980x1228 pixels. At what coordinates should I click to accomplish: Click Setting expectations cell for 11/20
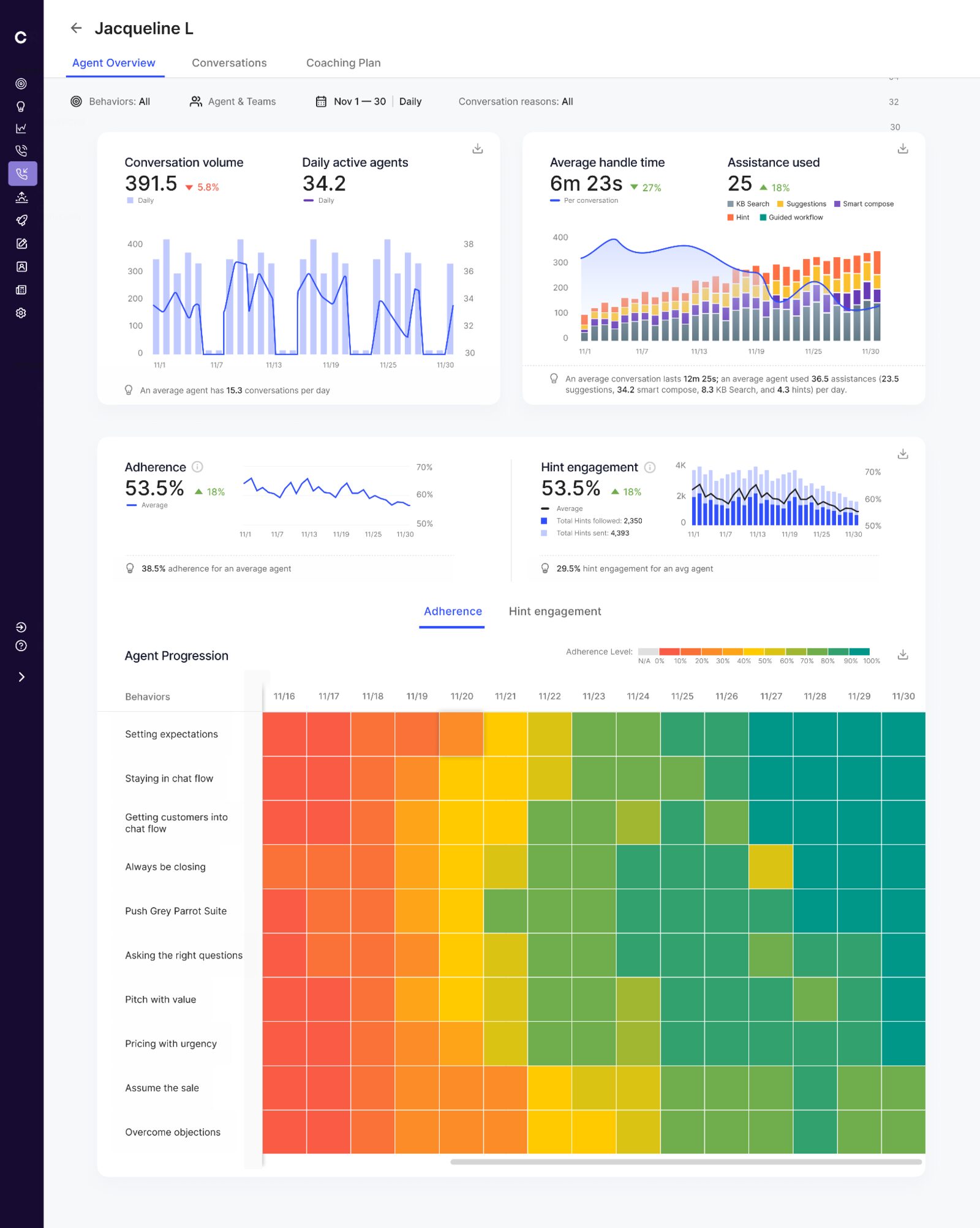point(461,734)
